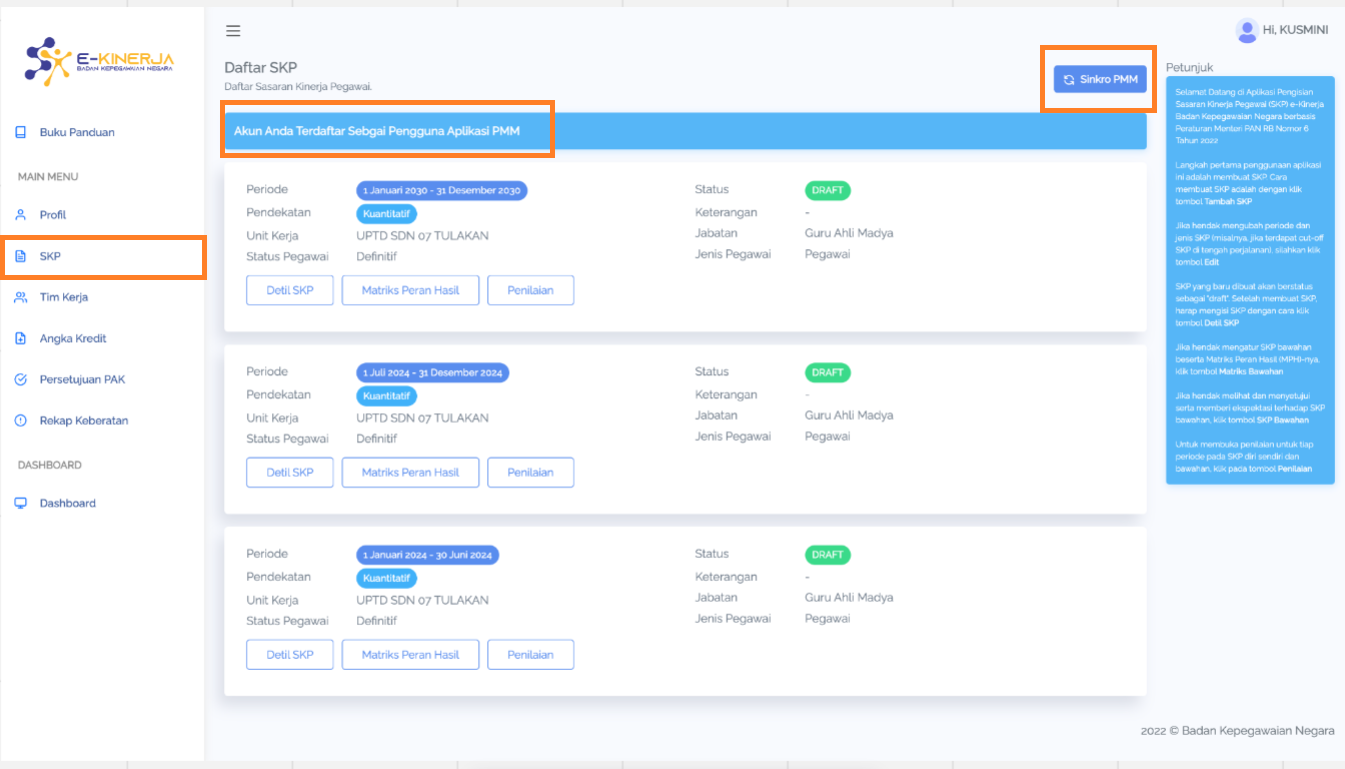Click the Angka Kredit file icon
Image resolution: width=1345 pixels, height=769 pixels.
21,338
